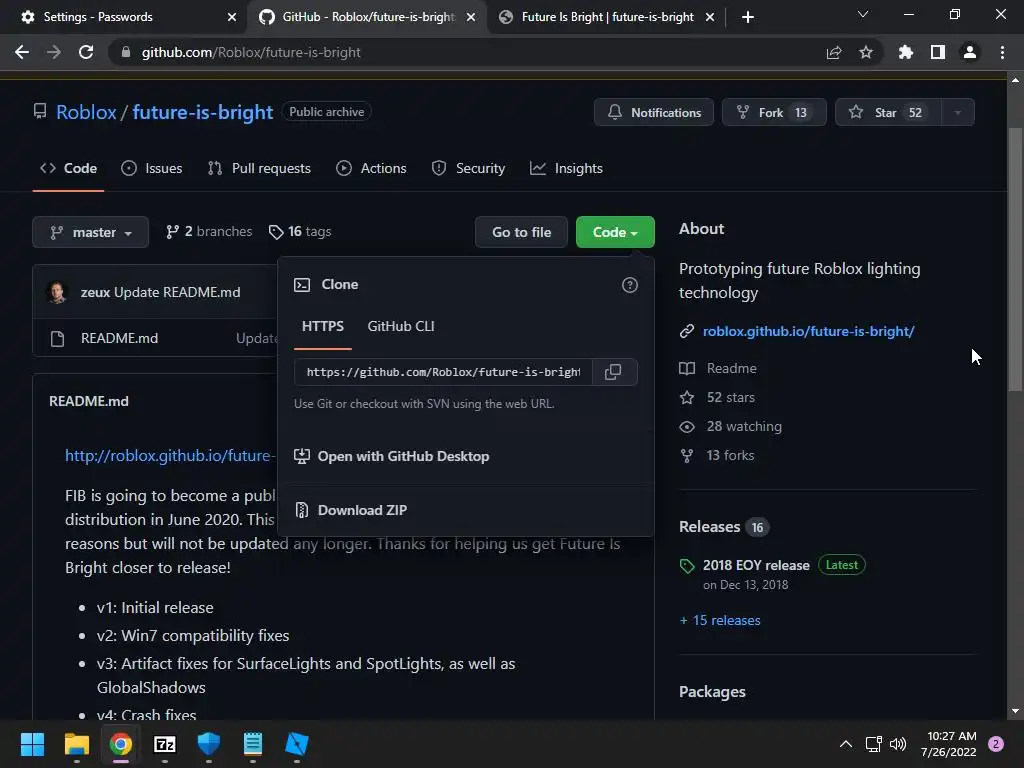Jump to Readme in About section
Viewport: 1024px width, 768px height.
pos(731,368)
